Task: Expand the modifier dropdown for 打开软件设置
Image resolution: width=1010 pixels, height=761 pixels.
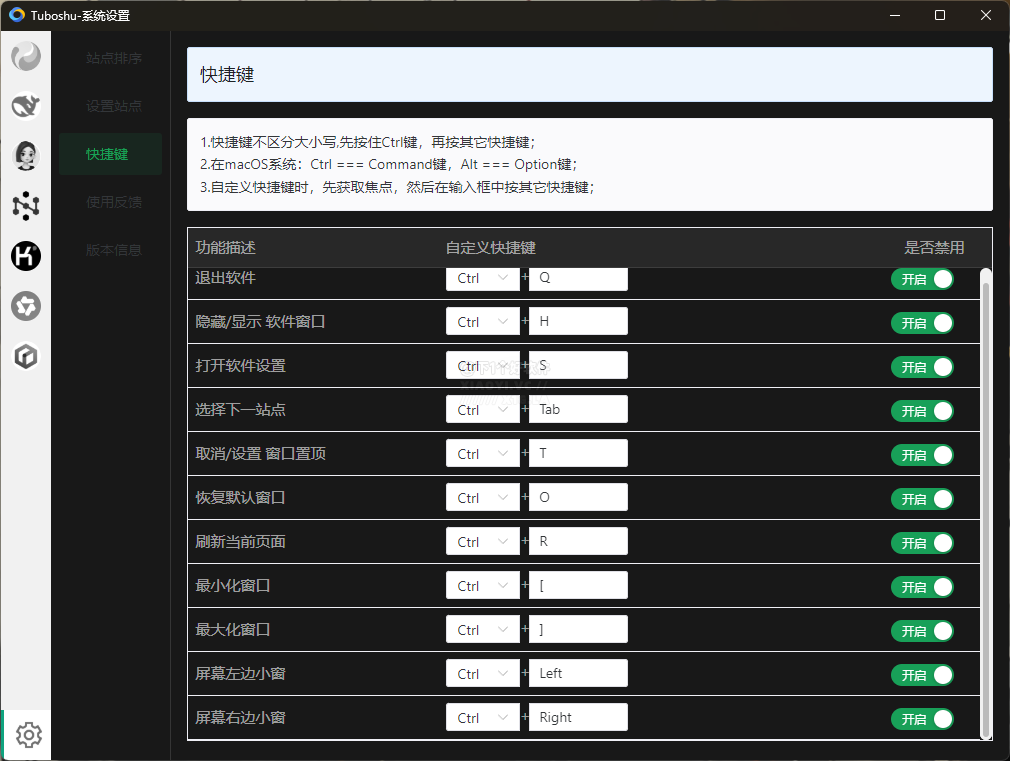Action: tap(482, 365)
